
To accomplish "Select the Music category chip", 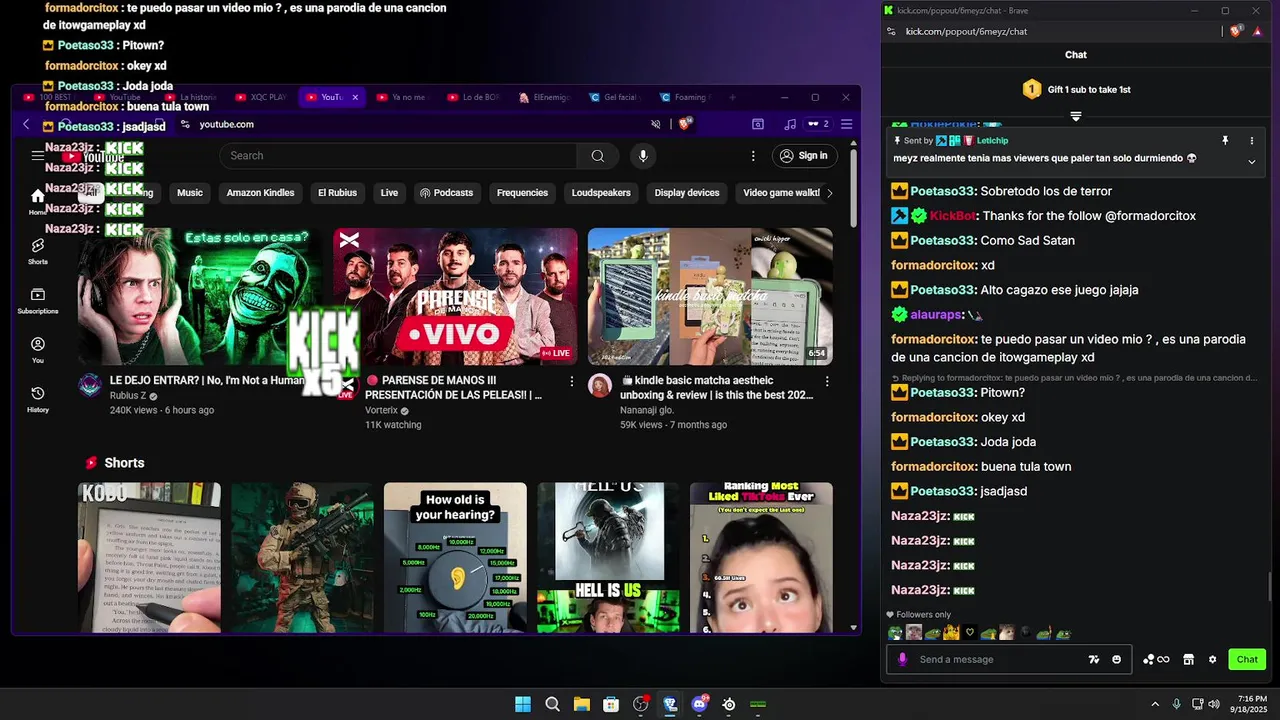I will tap(190, 193).
